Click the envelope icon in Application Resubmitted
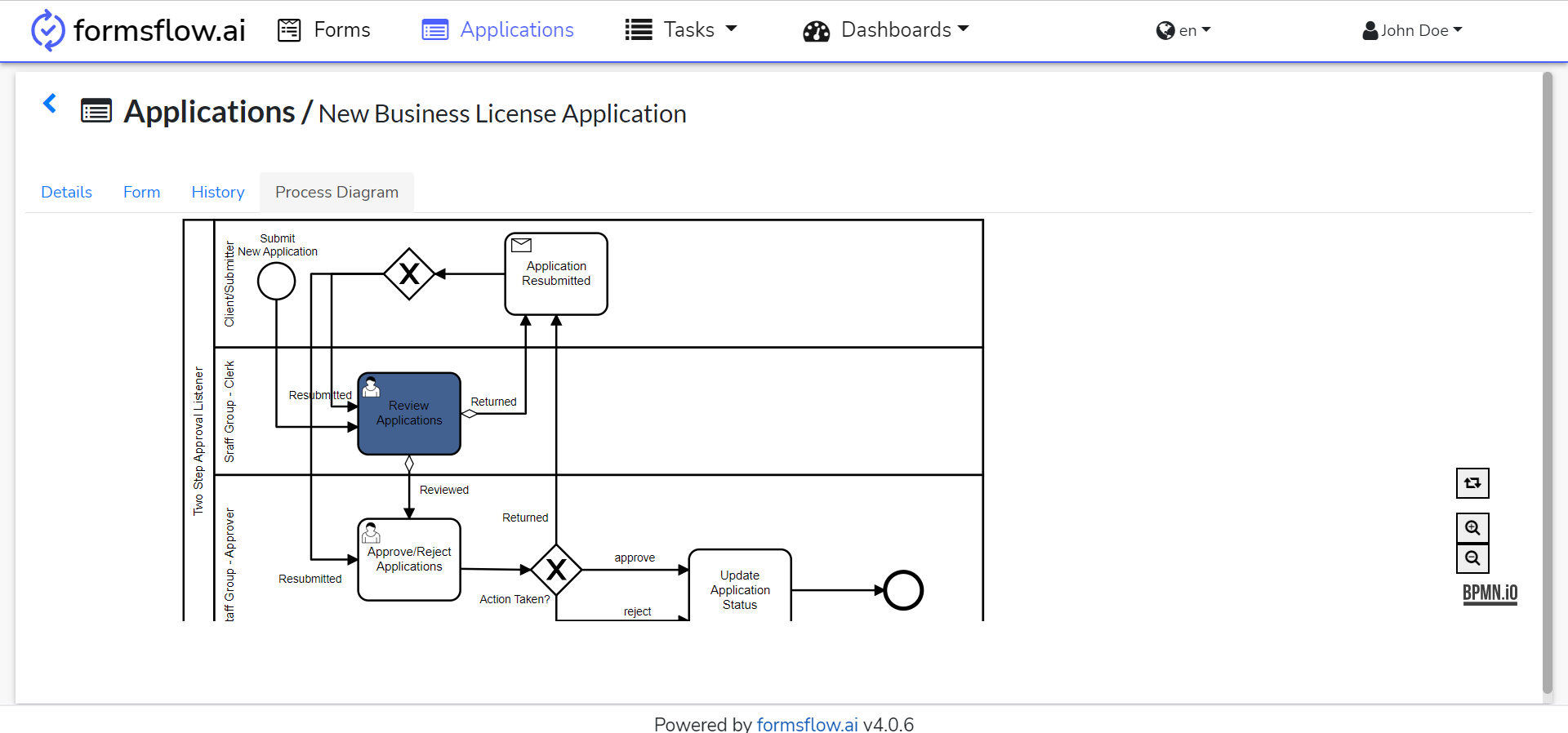 tap(521, 245)
